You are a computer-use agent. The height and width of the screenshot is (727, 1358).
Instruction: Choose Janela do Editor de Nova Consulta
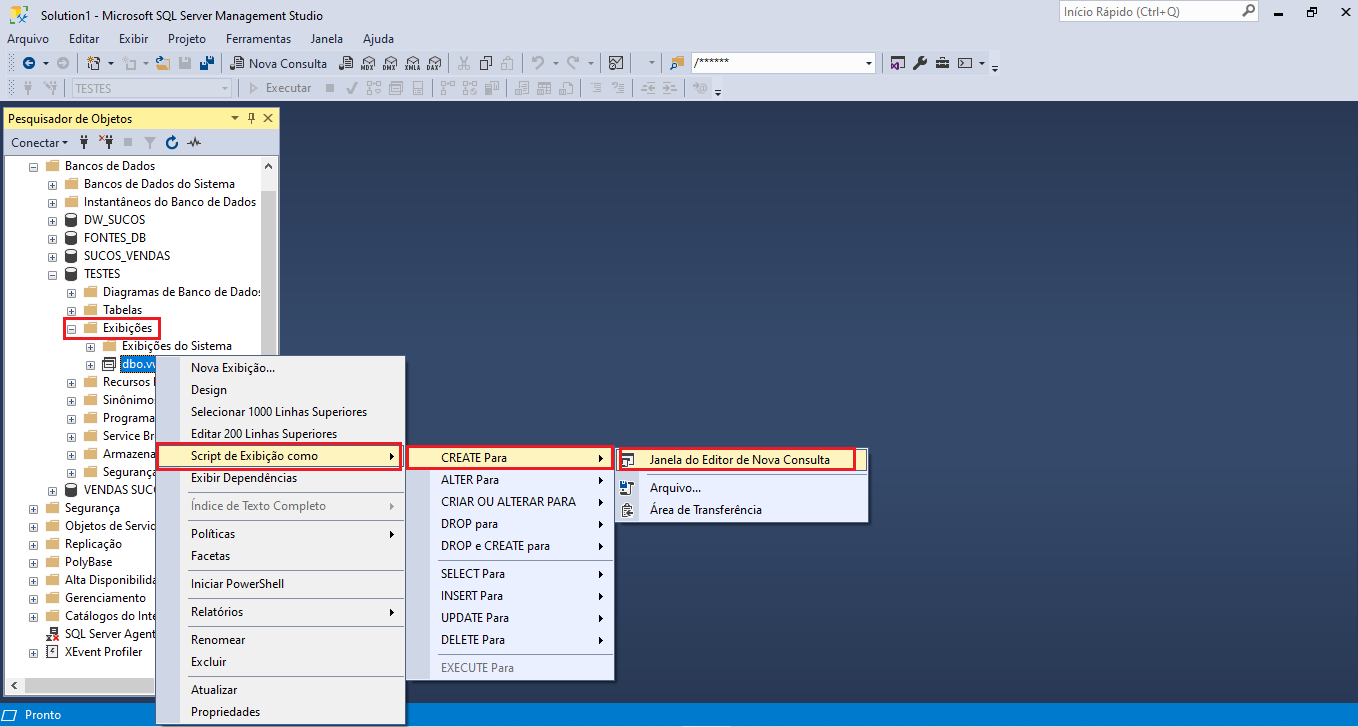click(x=740, y=460)
